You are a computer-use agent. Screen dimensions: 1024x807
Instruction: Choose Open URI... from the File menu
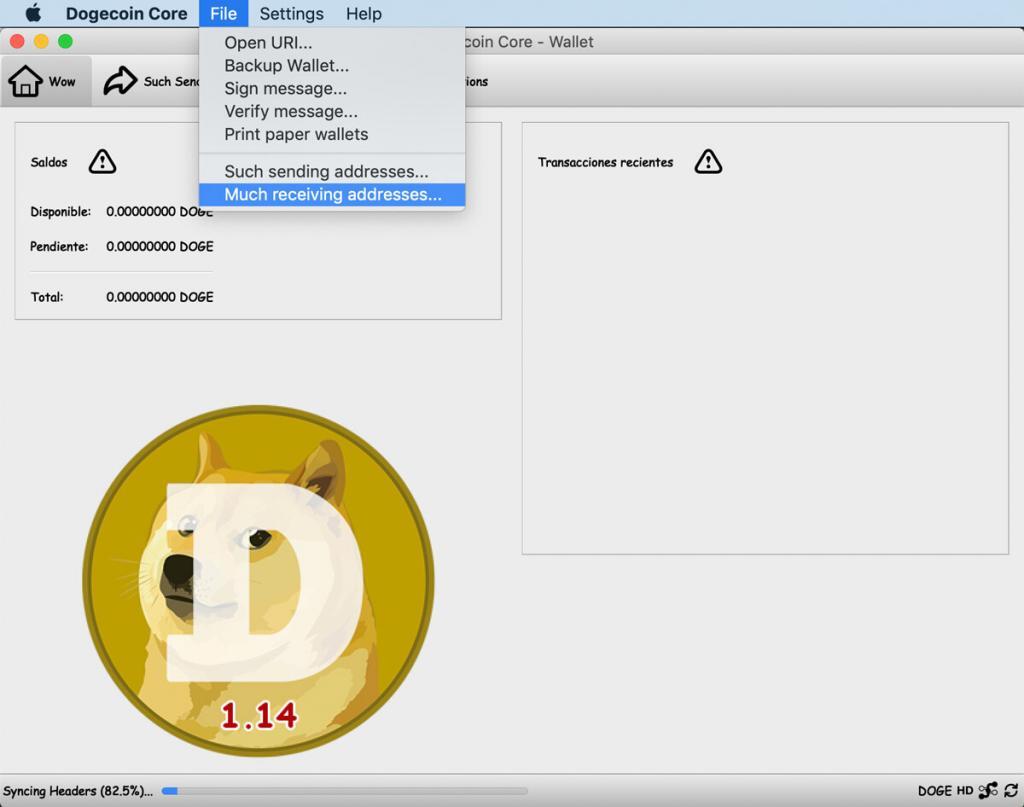pyautogui.click(x=332, y=42)
